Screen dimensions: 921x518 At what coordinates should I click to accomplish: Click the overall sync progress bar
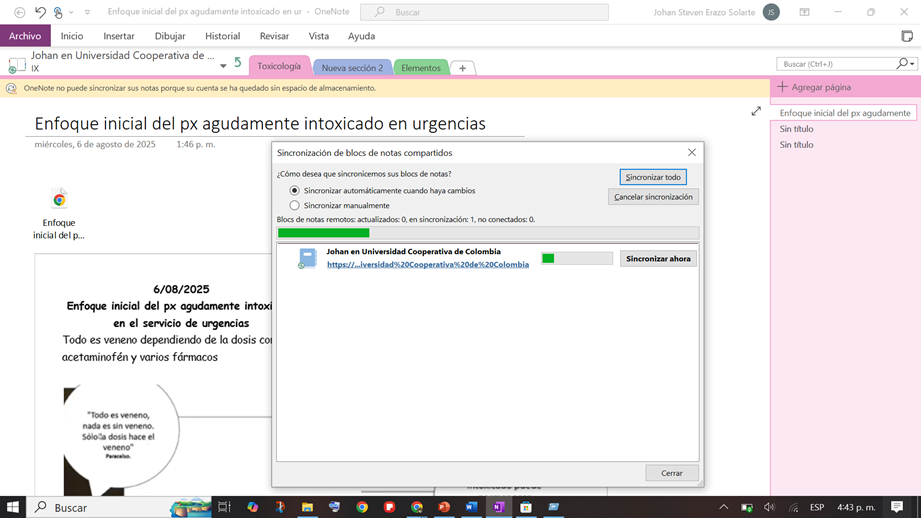tap(488, 233)
